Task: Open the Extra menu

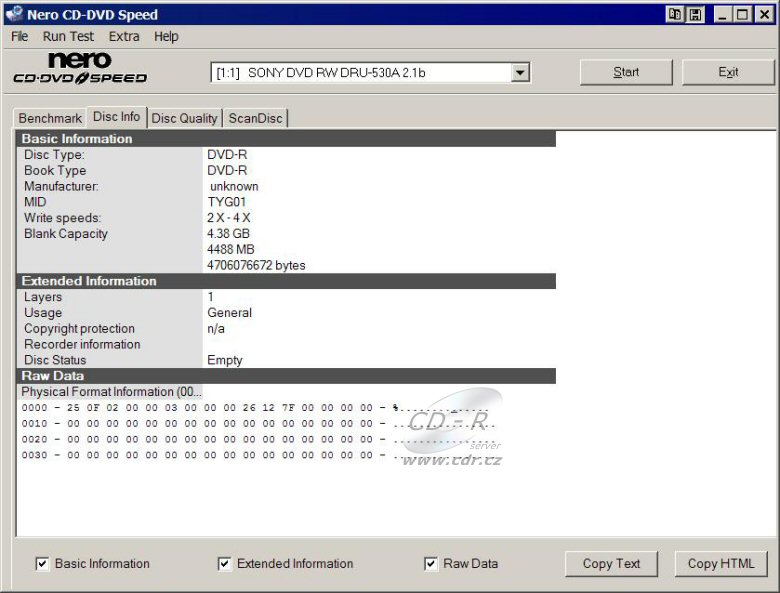Action: 124,37
